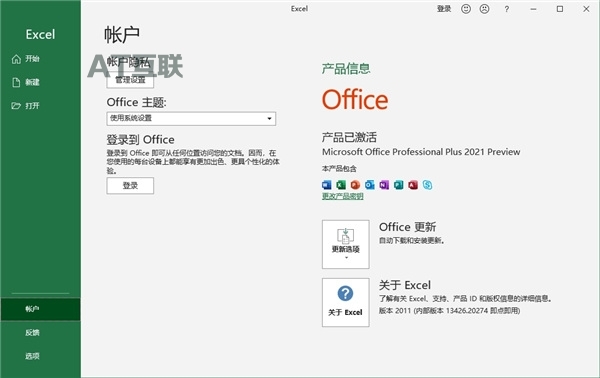The image size is (600, 378).
Task: Click the OneNote app icon
Action: coord(384,185)
